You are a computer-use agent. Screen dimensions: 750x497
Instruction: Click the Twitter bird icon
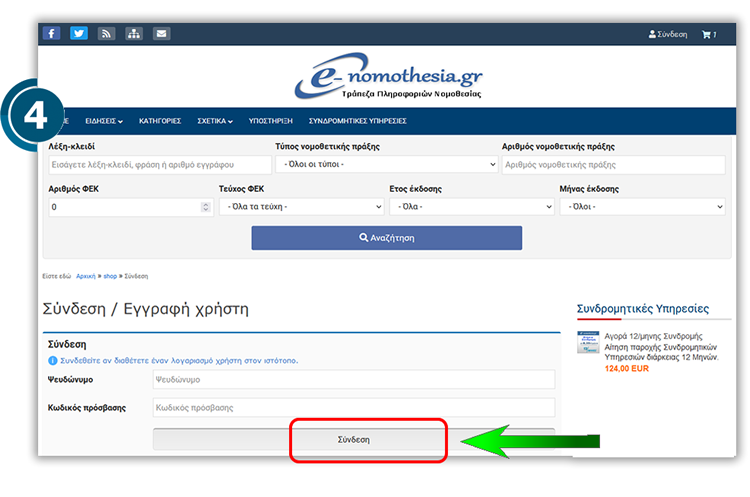point(79,33)
